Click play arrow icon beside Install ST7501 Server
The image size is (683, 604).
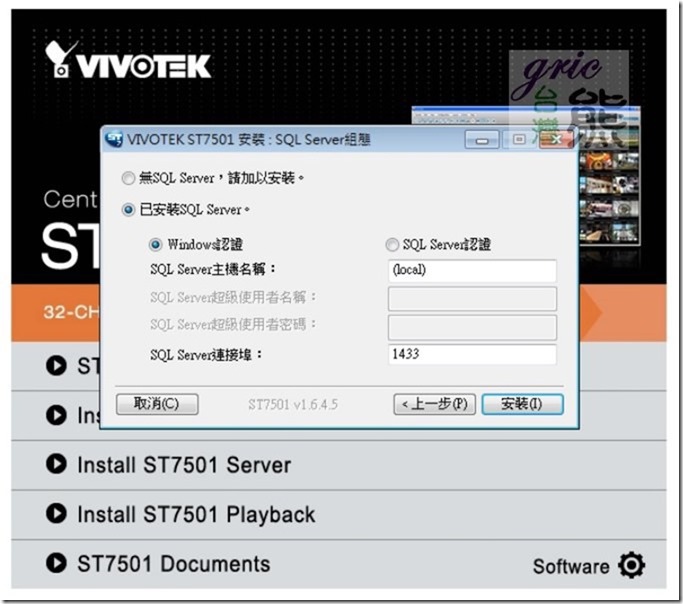56,464
